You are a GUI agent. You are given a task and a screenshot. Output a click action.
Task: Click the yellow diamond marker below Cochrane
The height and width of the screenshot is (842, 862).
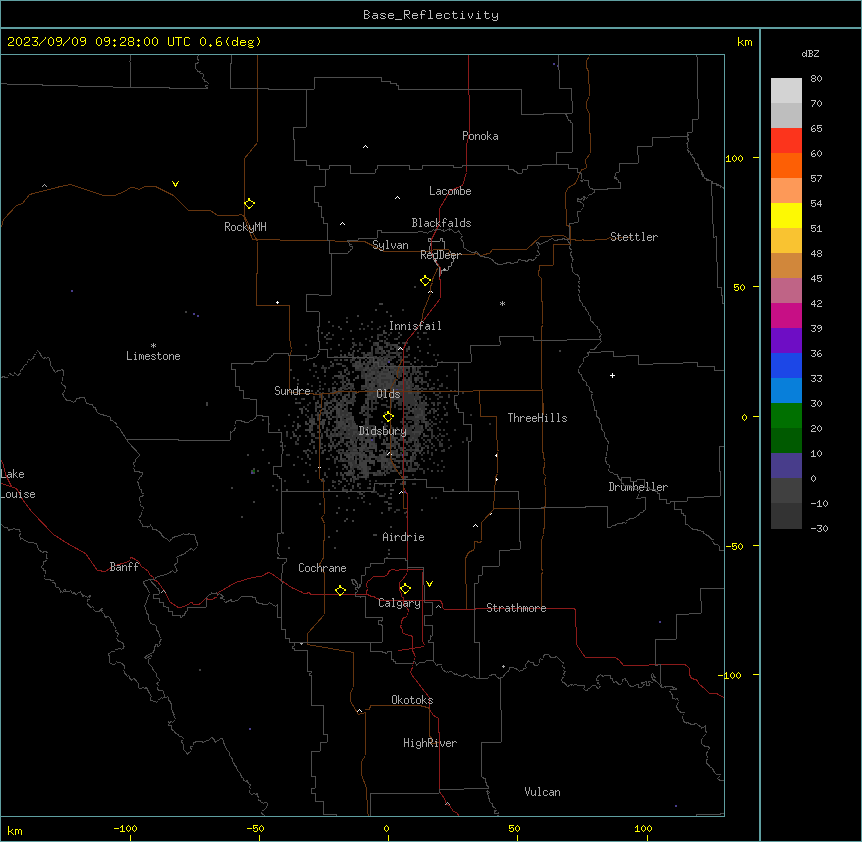point(340,590)
